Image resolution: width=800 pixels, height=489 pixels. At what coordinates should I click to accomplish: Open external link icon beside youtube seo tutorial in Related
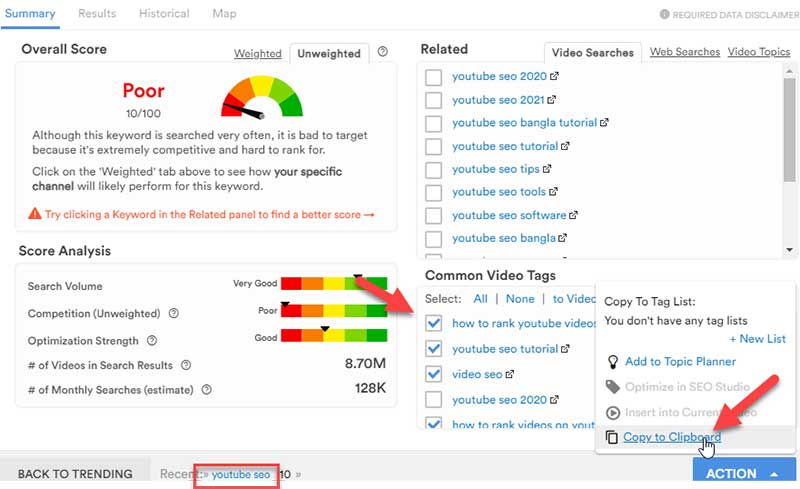(565, 146)
